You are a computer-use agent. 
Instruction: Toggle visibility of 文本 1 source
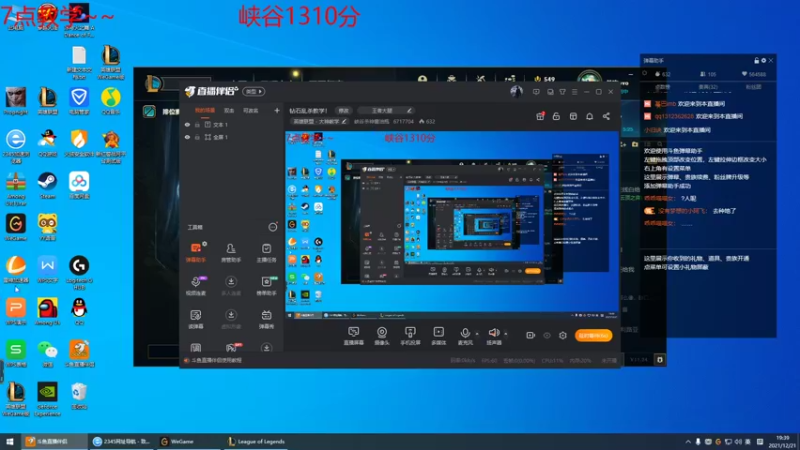tap(187, 124)
